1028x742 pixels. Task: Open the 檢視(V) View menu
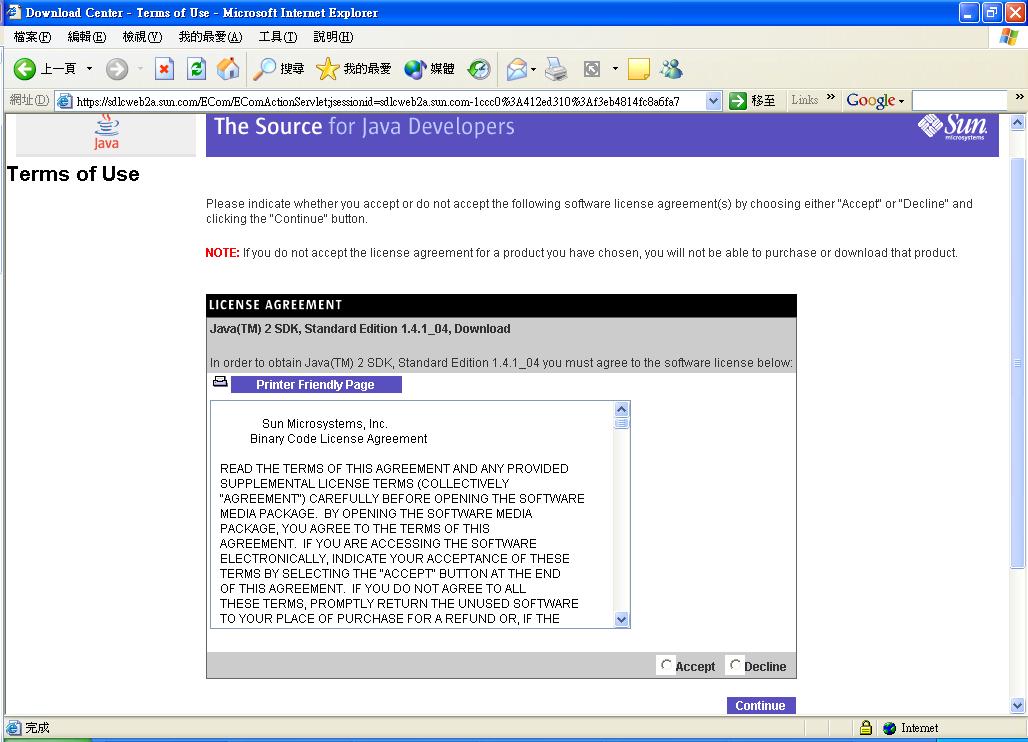[x=142, y=37]
